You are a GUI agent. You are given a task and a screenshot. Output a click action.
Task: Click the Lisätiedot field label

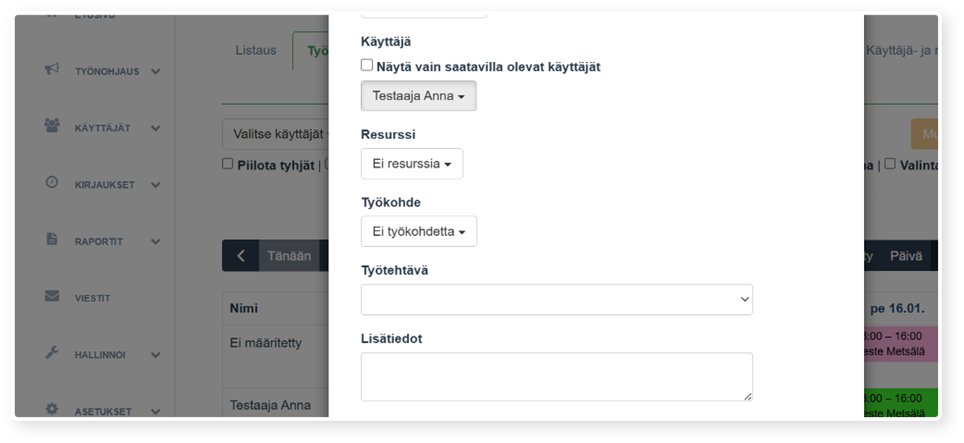click(x=391, y=339)
